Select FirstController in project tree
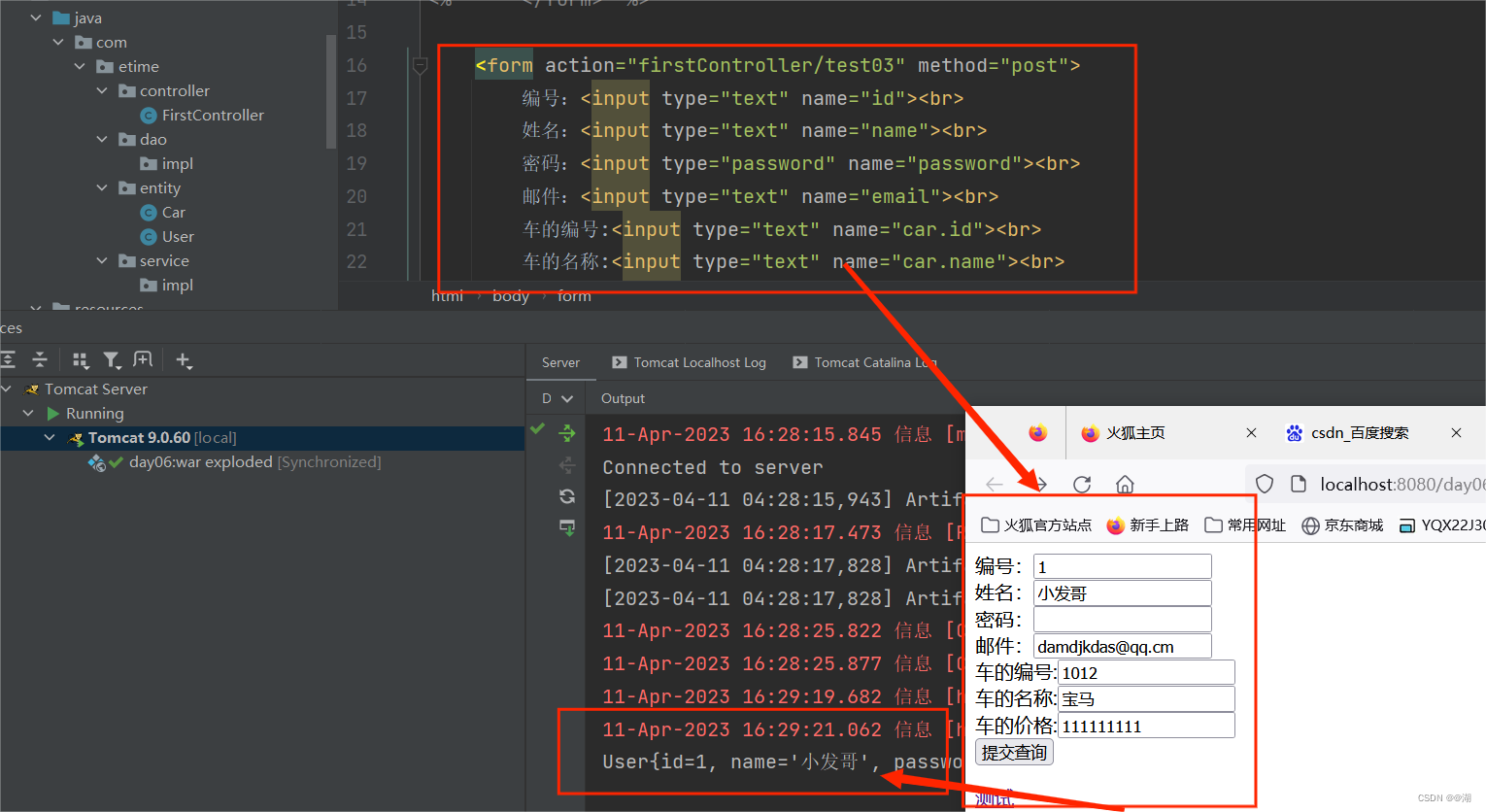Viewport: 1486px width, 812px height. [213, 115]
